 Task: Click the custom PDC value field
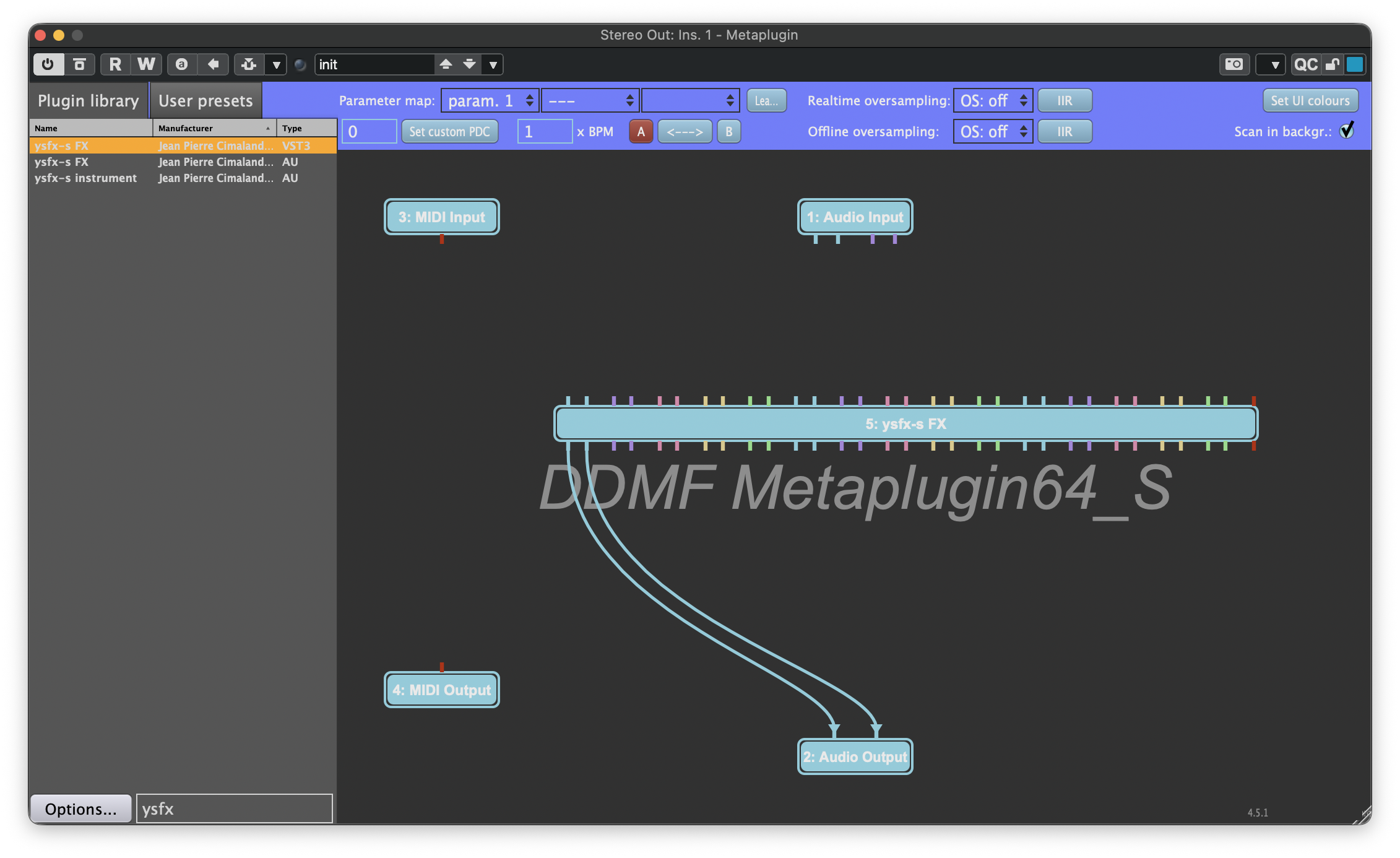(x=369, y=131)
